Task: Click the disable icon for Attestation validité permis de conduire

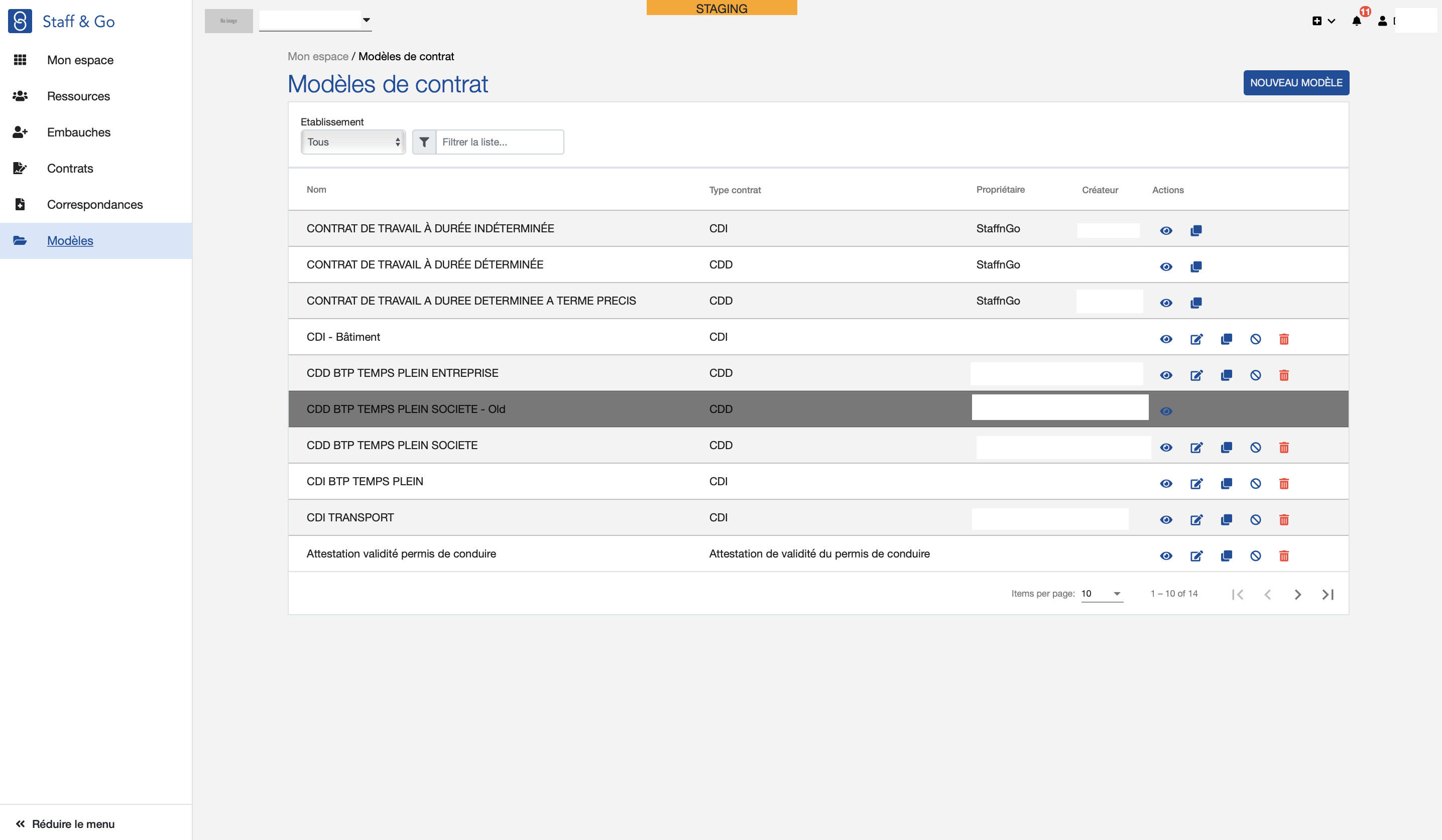Action: [1255, 555]
